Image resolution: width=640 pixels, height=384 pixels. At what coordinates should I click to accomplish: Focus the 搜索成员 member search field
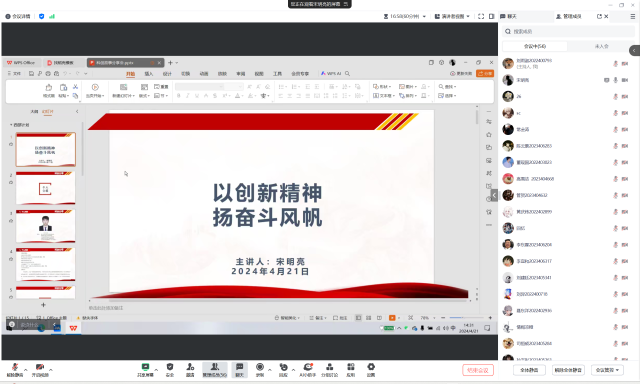[568, 31]
